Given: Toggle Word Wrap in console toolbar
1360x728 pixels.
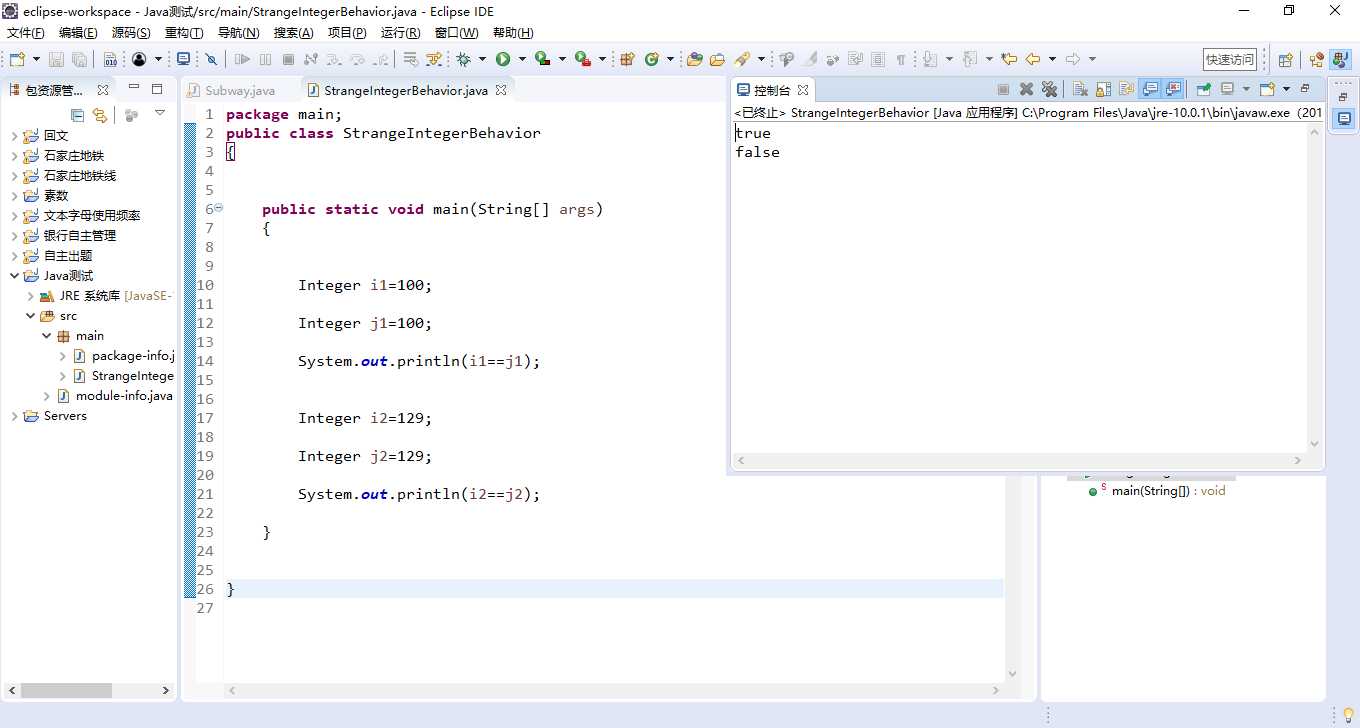Looking at the screenshot, I should (x=1126, y=89).
